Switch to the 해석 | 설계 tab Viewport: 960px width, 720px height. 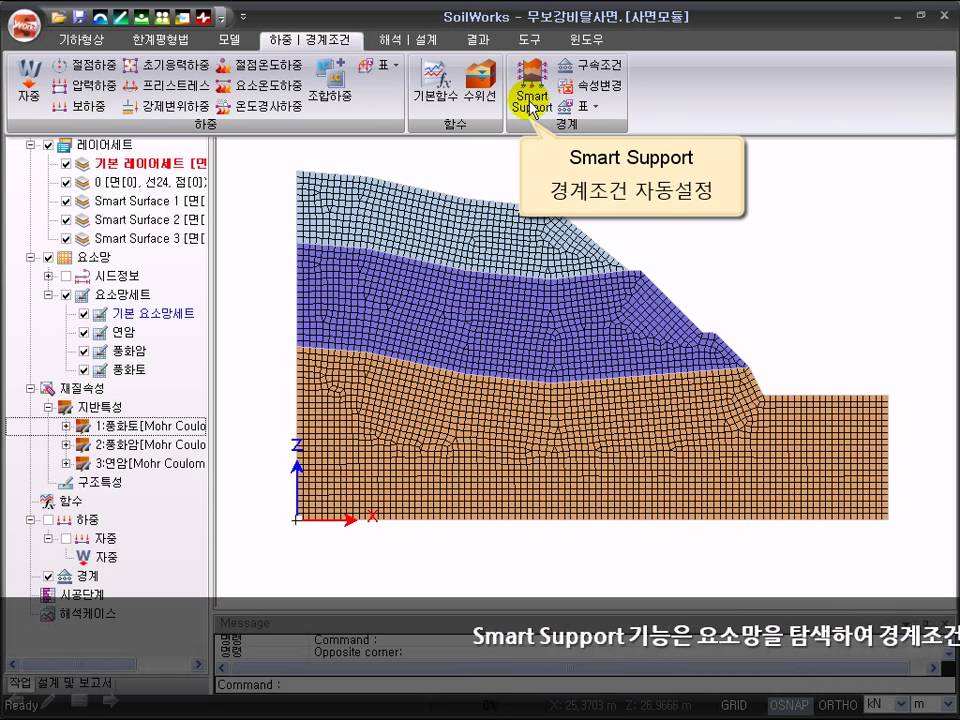point(408,40)
